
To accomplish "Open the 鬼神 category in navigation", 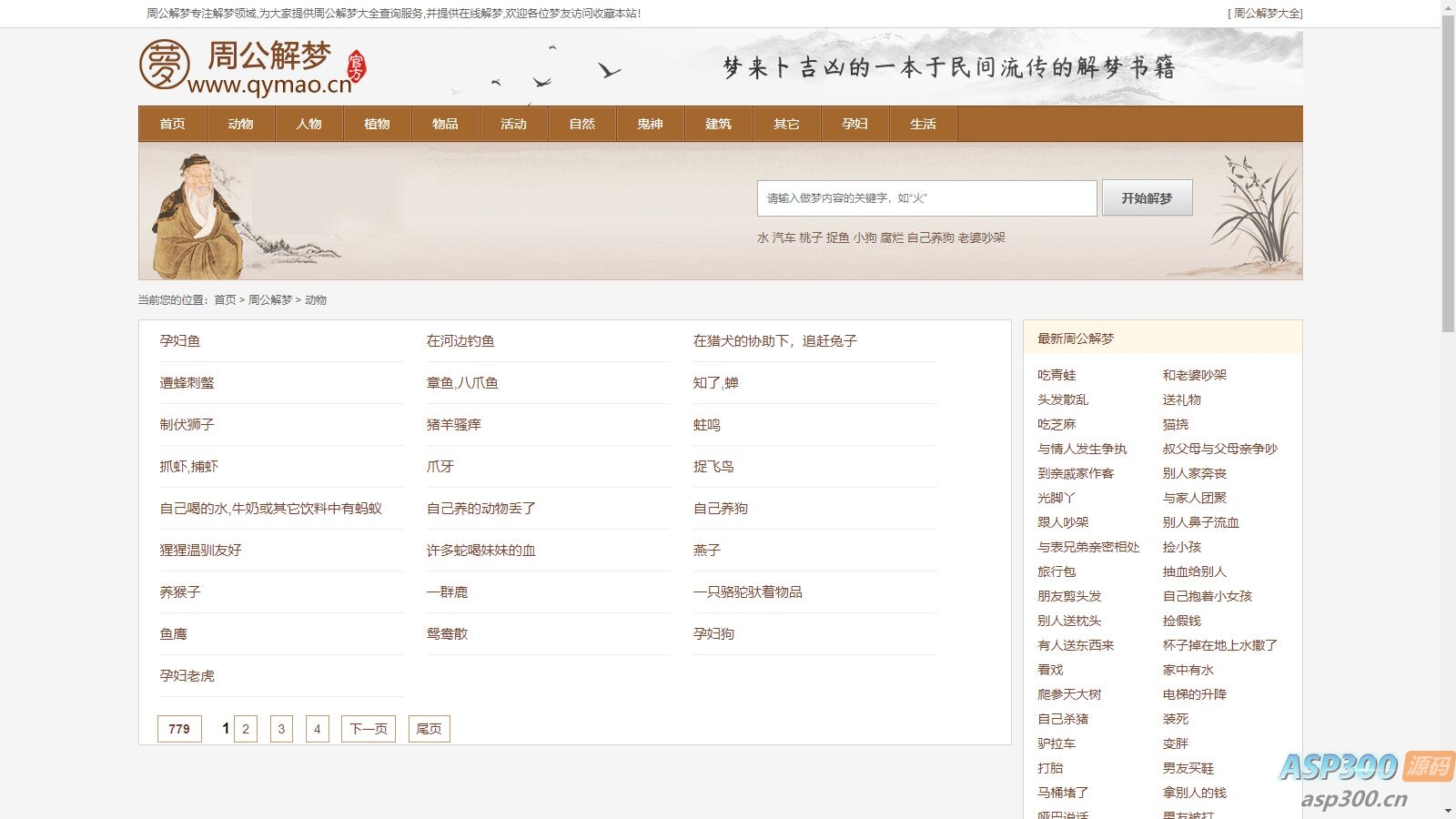I will pyautogui.click(x=650, y=124).
